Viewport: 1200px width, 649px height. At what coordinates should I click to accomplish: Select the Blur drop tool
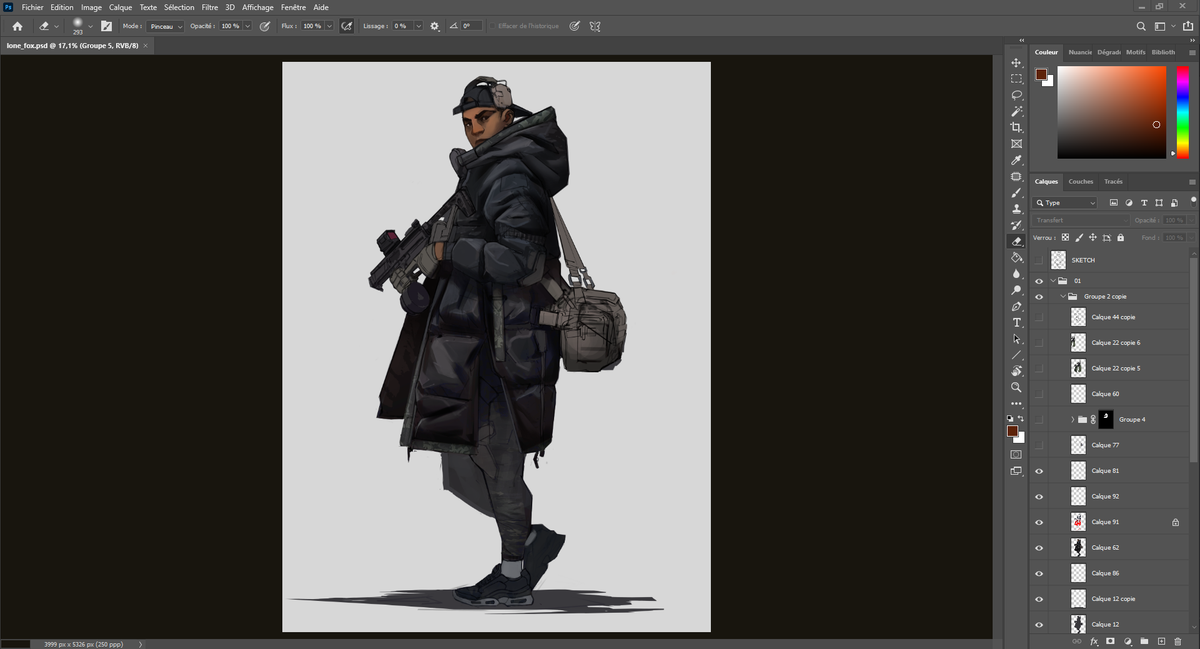click(1017, 273)
